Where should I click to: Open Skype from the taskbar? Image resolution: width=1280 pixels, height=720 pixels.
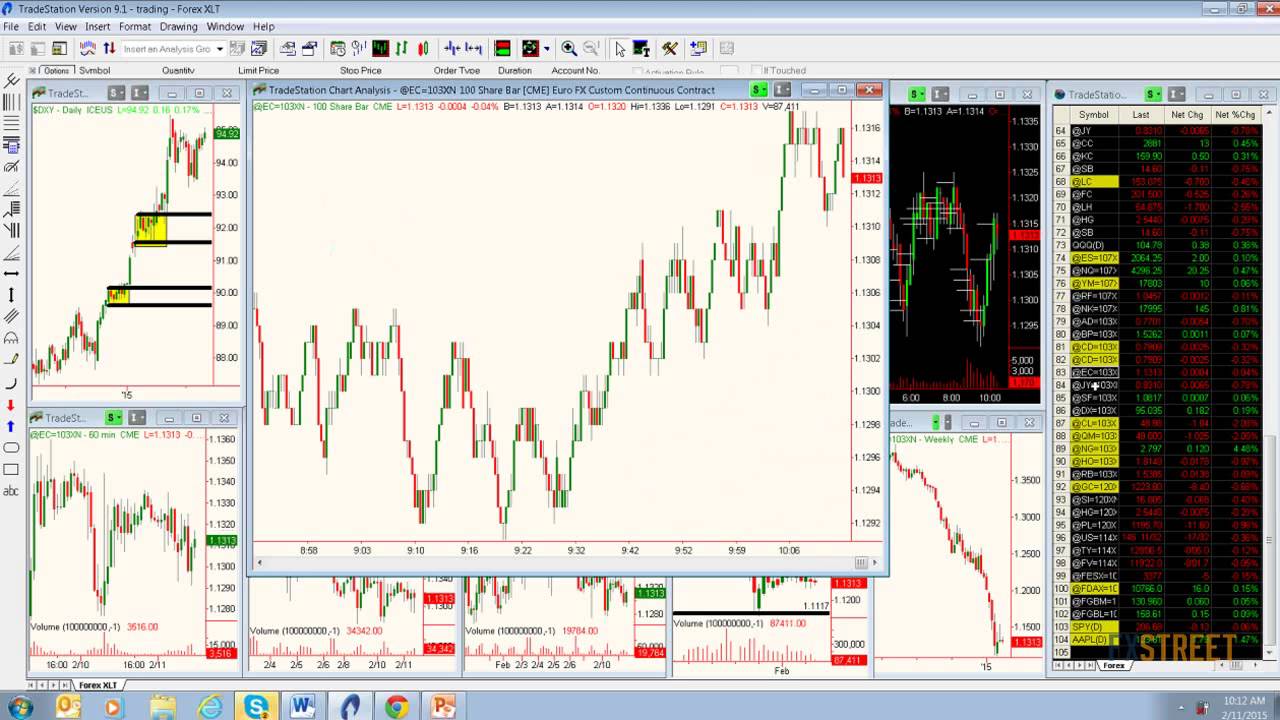256,707
